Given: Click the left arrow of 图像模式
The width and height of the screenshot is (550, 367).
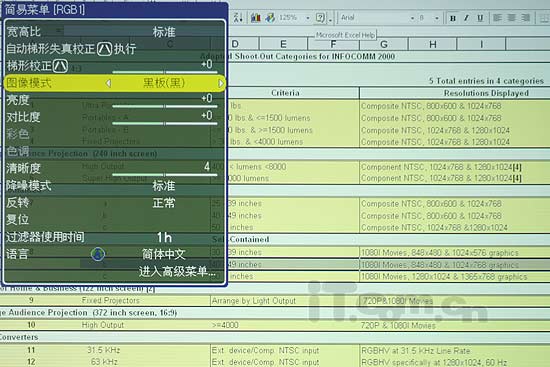Looking at the screenshot, I should pos(108,84).
